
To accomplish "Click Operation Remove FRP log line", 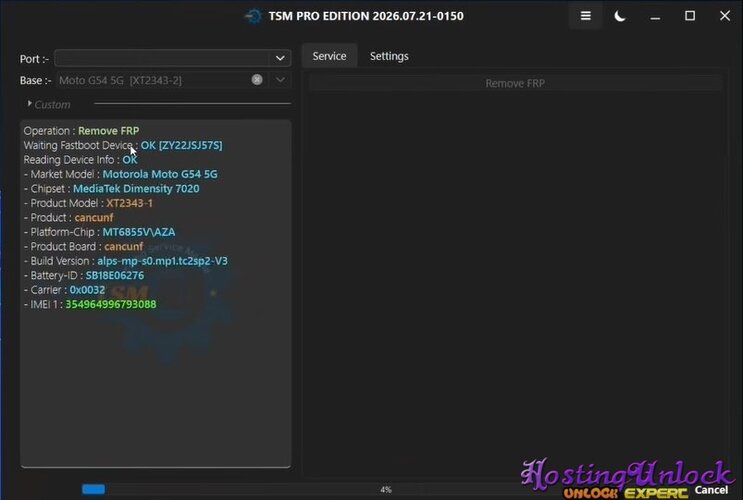I will tap(82, 131).
